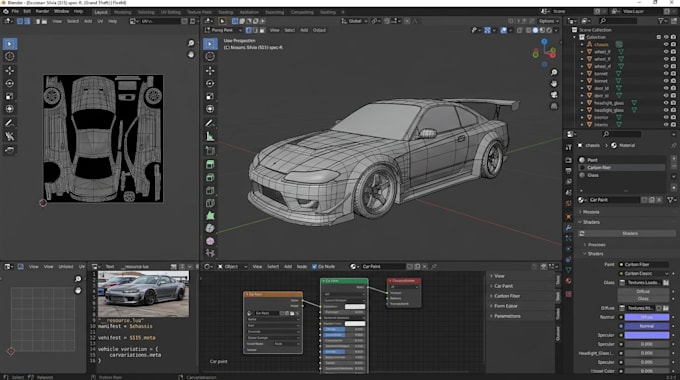The width and height of the screenshot is (680, 380).
Task: Open the Carbon Classic dropdown
Action: tap(643, 273)
